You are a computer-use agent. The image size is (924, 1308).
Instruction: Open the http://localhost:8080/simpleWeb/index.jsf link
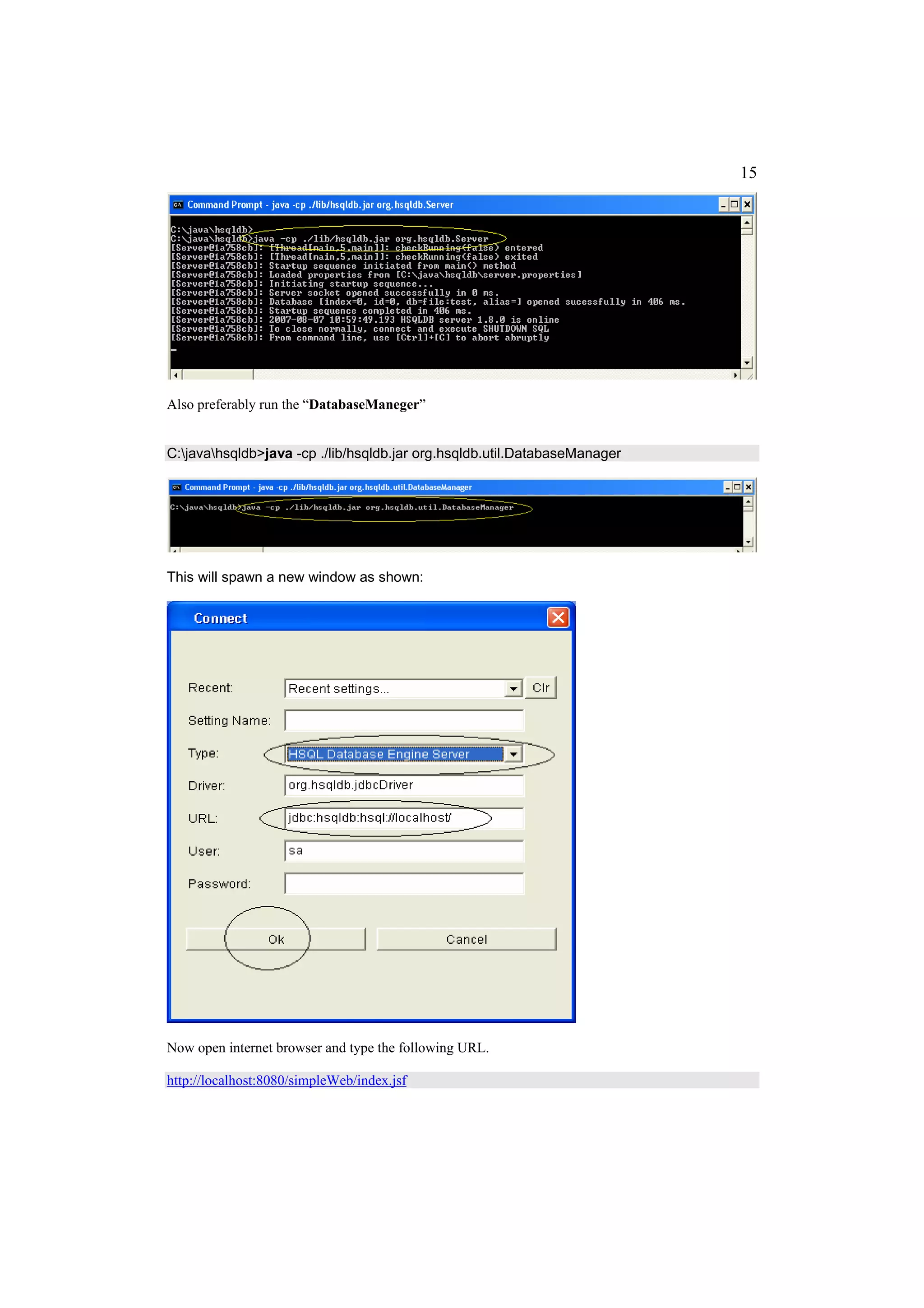click(286, 1080)
